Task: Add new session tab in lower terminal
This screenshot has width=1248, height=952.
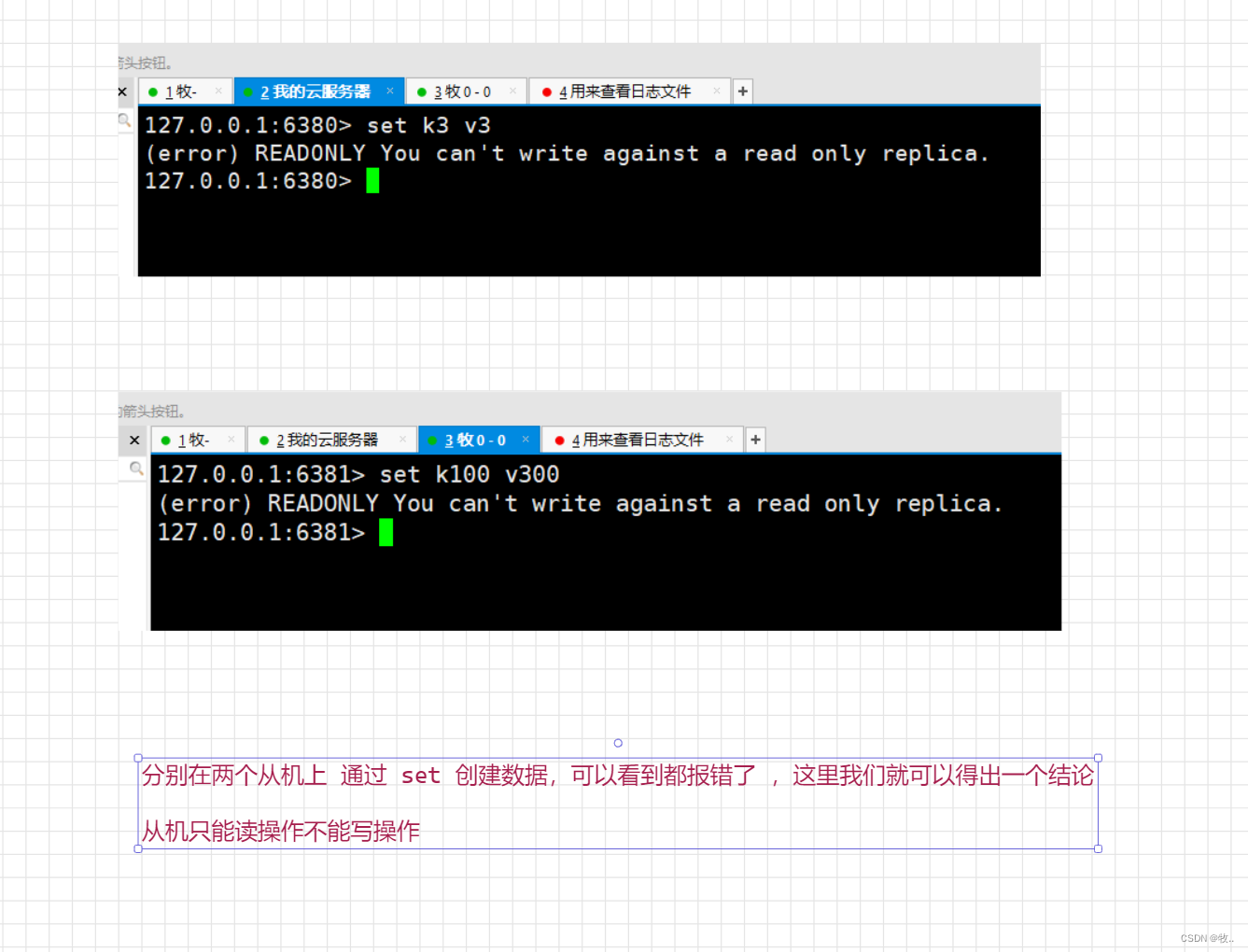Action: tap(756, 440)
